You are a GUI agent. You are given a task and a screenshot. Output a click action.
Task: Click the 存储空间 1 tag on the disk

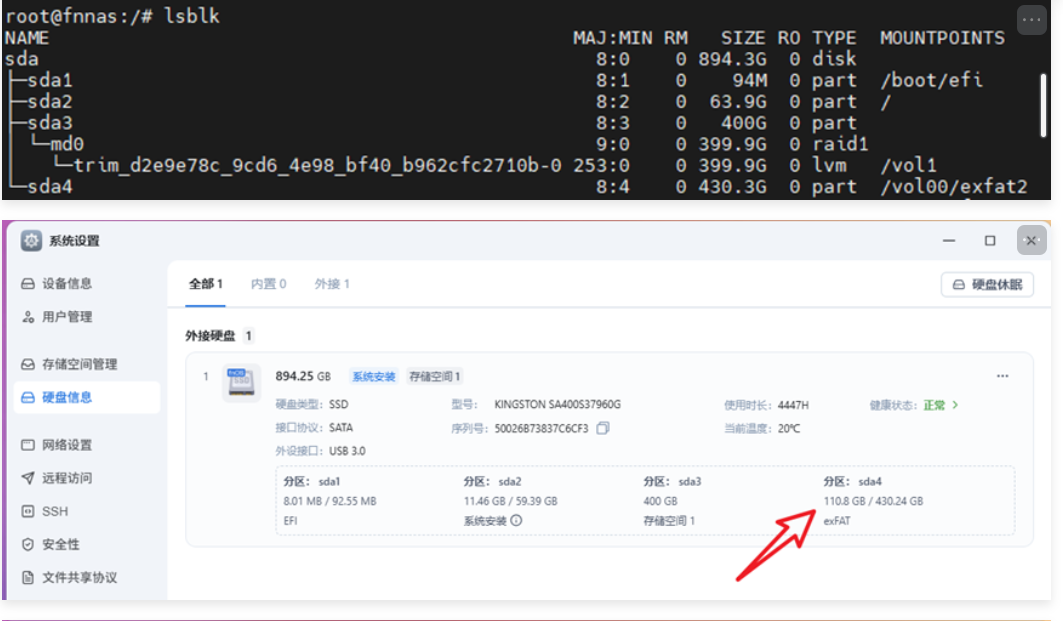coord(435,376)
